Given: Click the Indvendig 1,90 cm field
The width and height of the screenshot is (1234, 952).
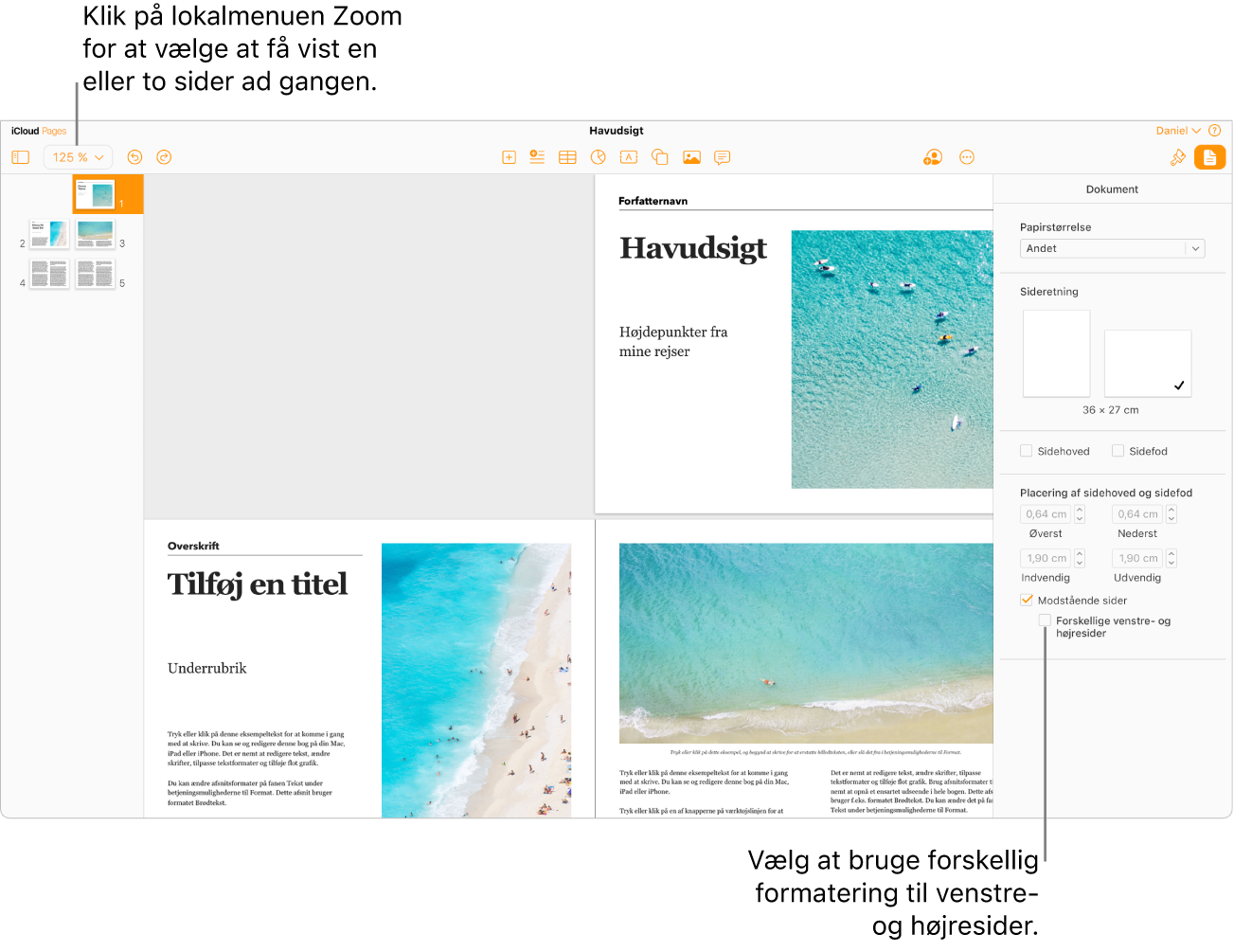Looking at the screenshot, I should click(1046, 558).
